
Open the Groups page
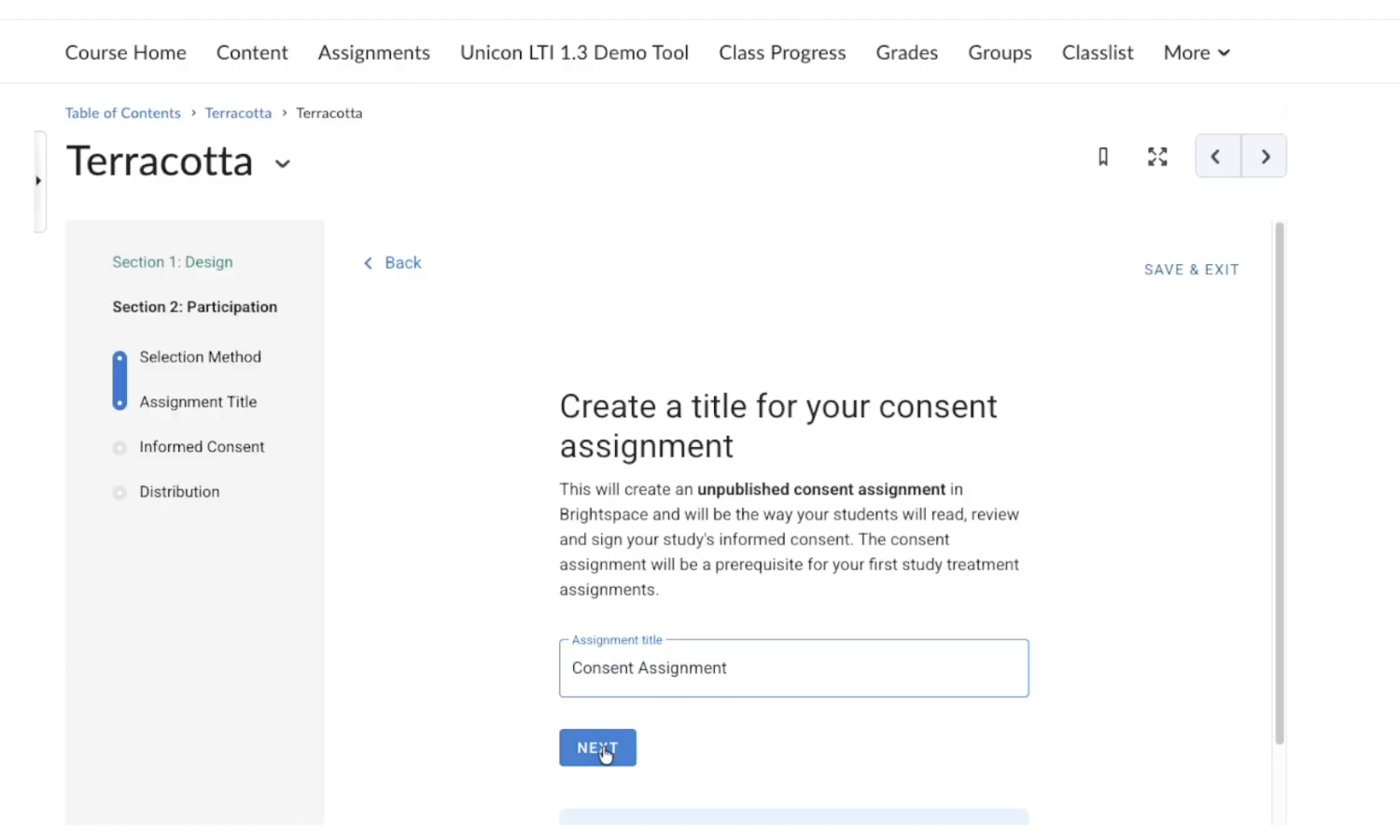coord(1000,52)
